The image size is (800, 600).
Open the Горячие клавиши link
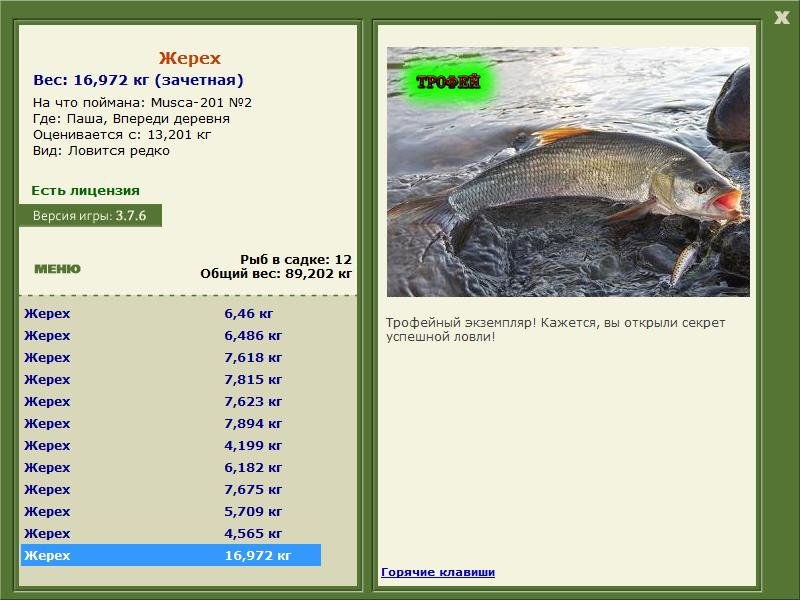pos(438,572)
